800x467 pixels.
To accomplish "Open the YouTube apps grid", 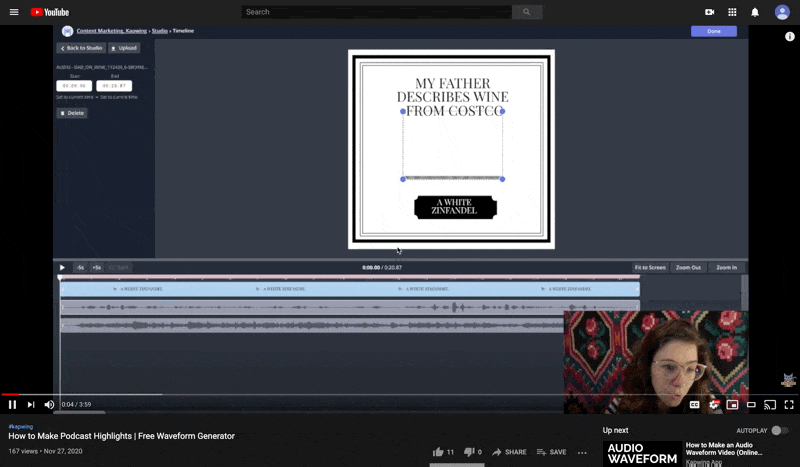I will coord(732,12).
